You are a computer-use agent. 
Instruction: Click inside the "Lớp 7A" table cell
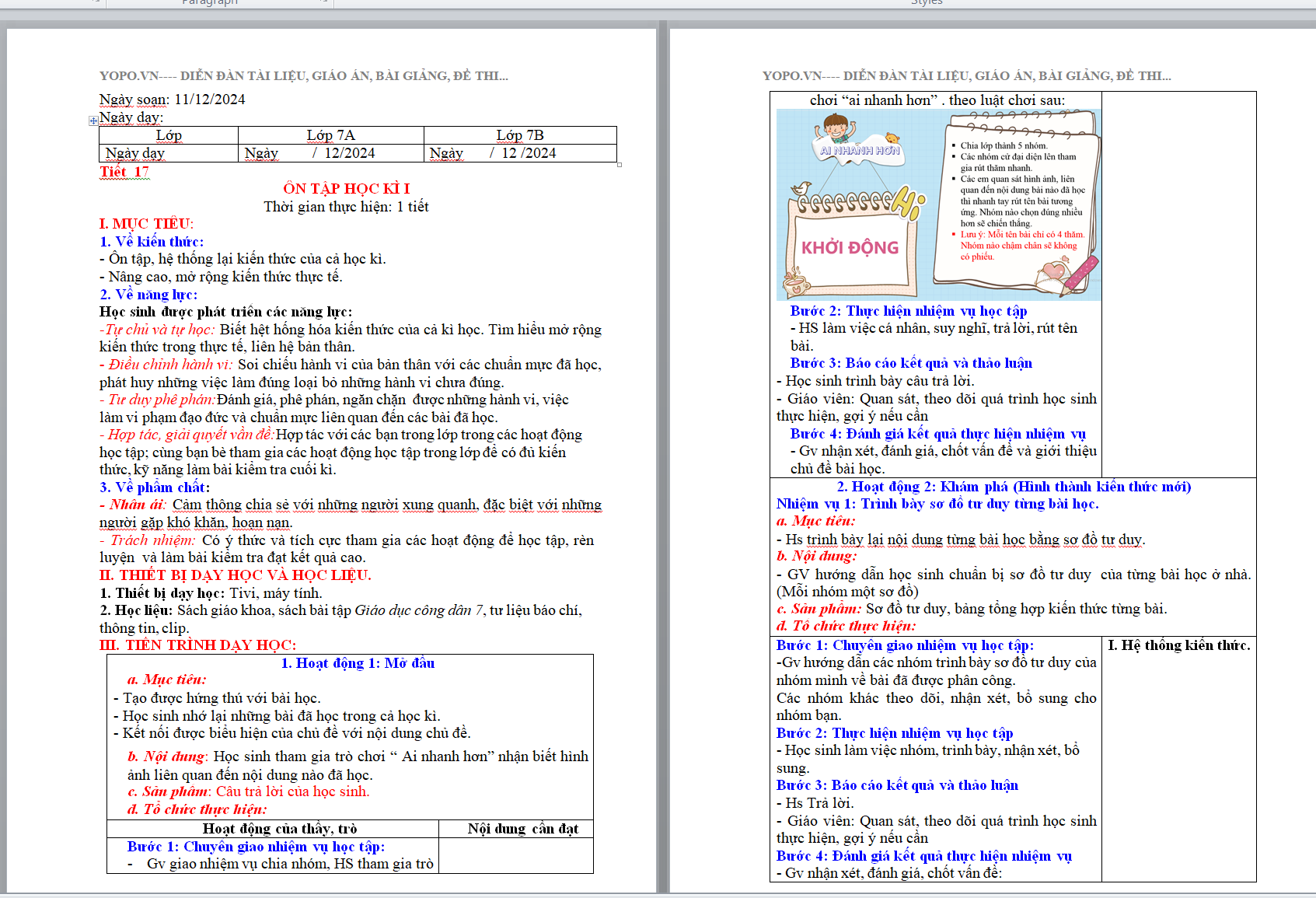[x=330, y=135]
